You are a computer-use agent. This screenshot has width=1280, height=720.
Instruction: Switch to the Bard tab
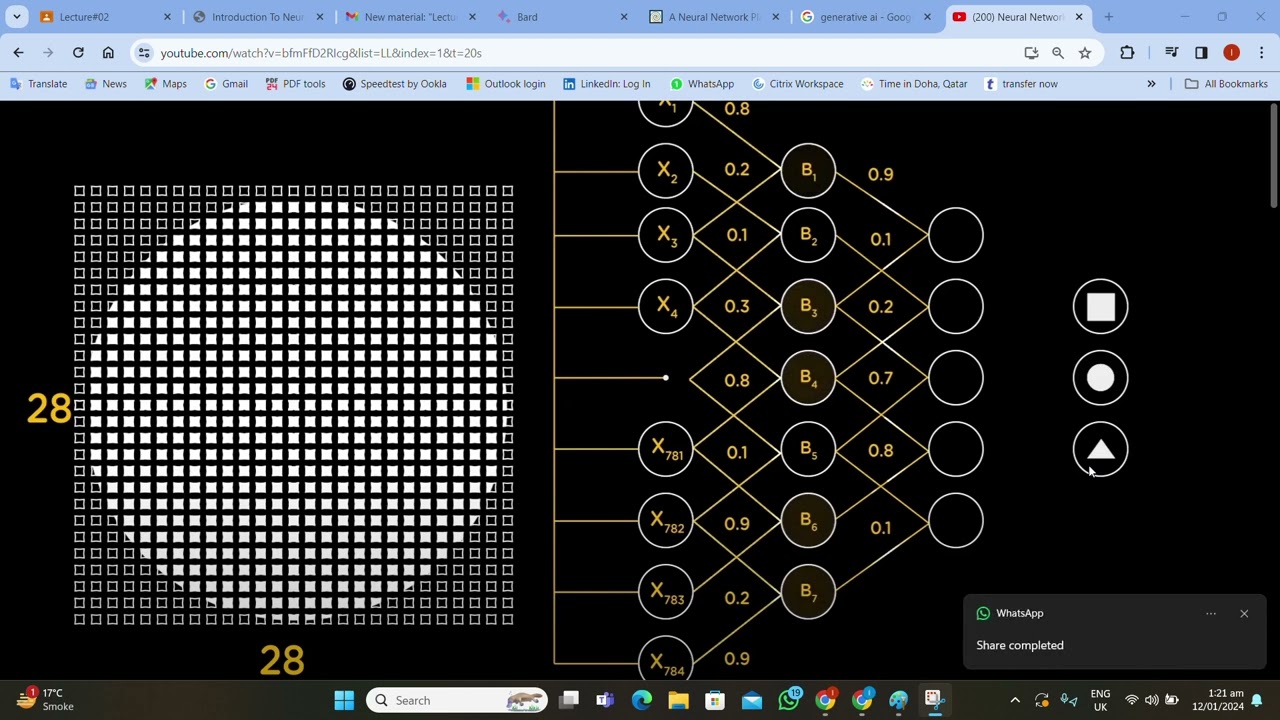[560, 17]
